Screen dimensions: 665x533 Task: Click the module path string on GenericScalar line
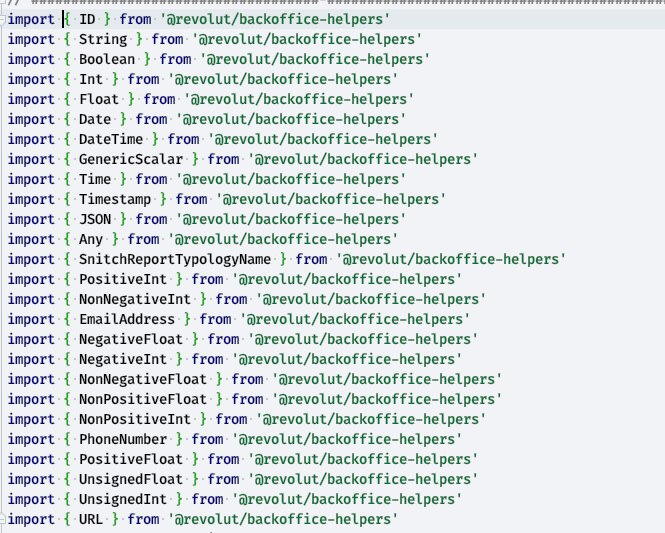coord(363,159)
